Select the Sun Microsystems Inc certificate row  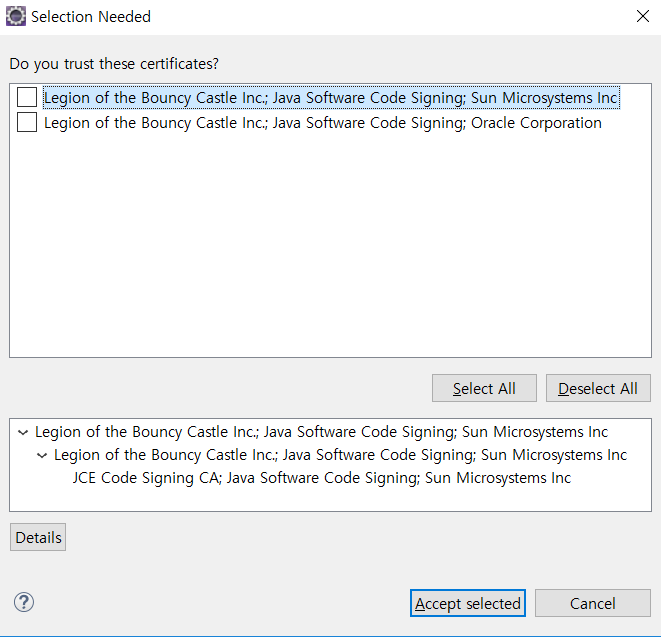tap(331, 97)
